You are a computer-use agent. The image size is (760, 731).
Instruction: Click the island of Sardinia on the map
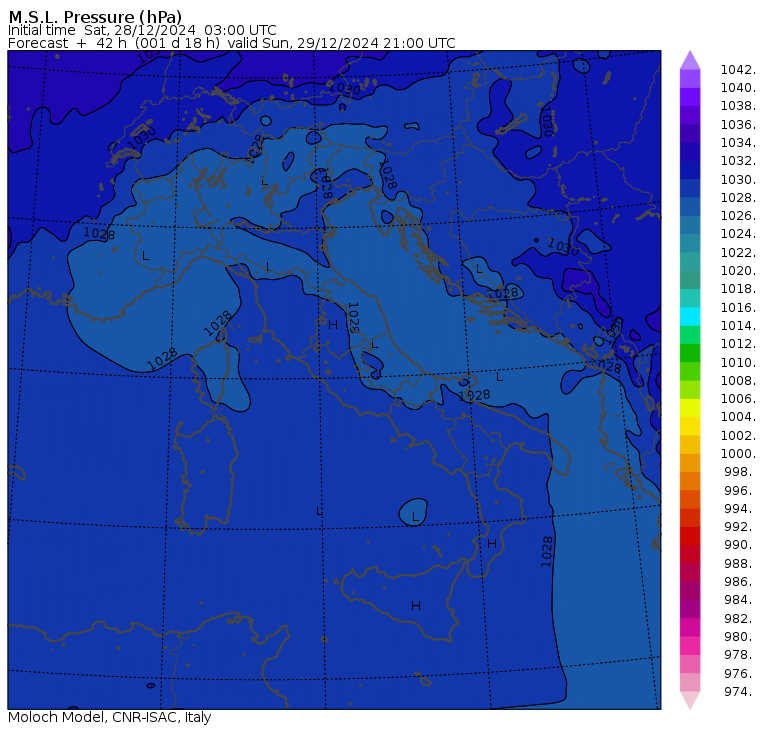[206, 473]
